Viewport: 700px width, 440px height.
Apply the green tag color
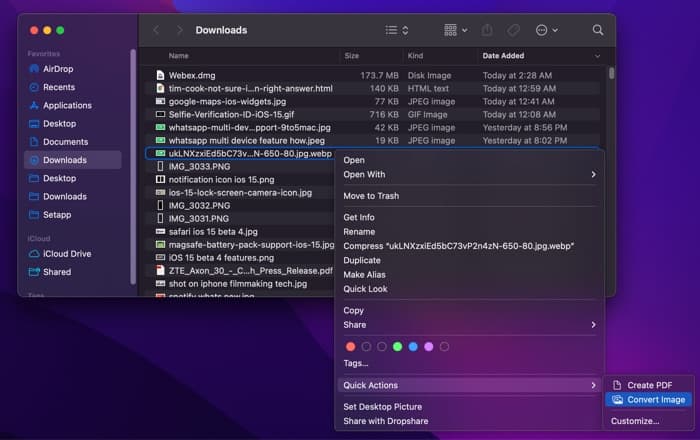[x=397, y=347]
